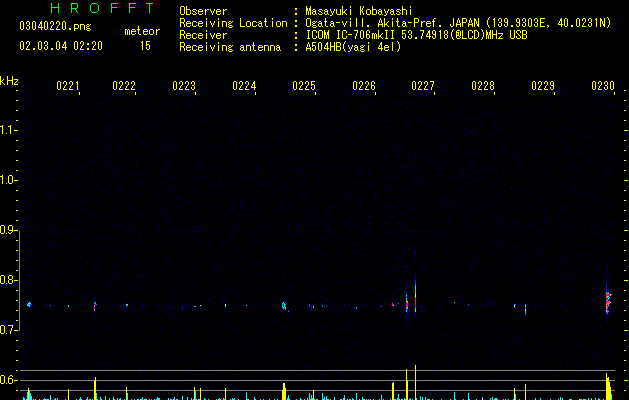Click the 0.7 kHz axis label

(x=7, y=330)
